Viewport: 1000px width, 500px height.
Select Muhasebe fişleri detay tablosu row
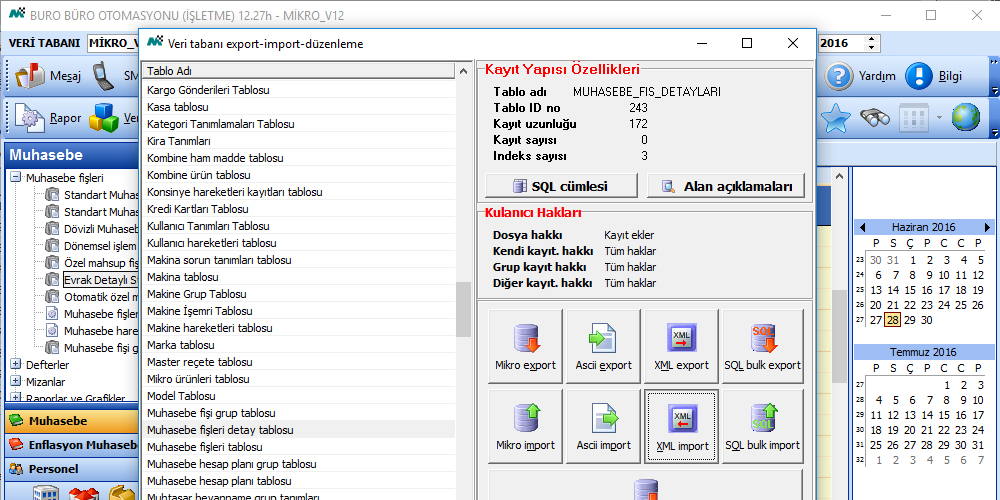coord(299,430)
